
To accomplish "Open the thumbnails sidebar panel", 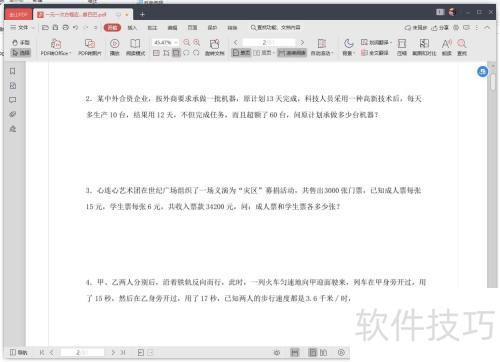I will tap(12, 86).
